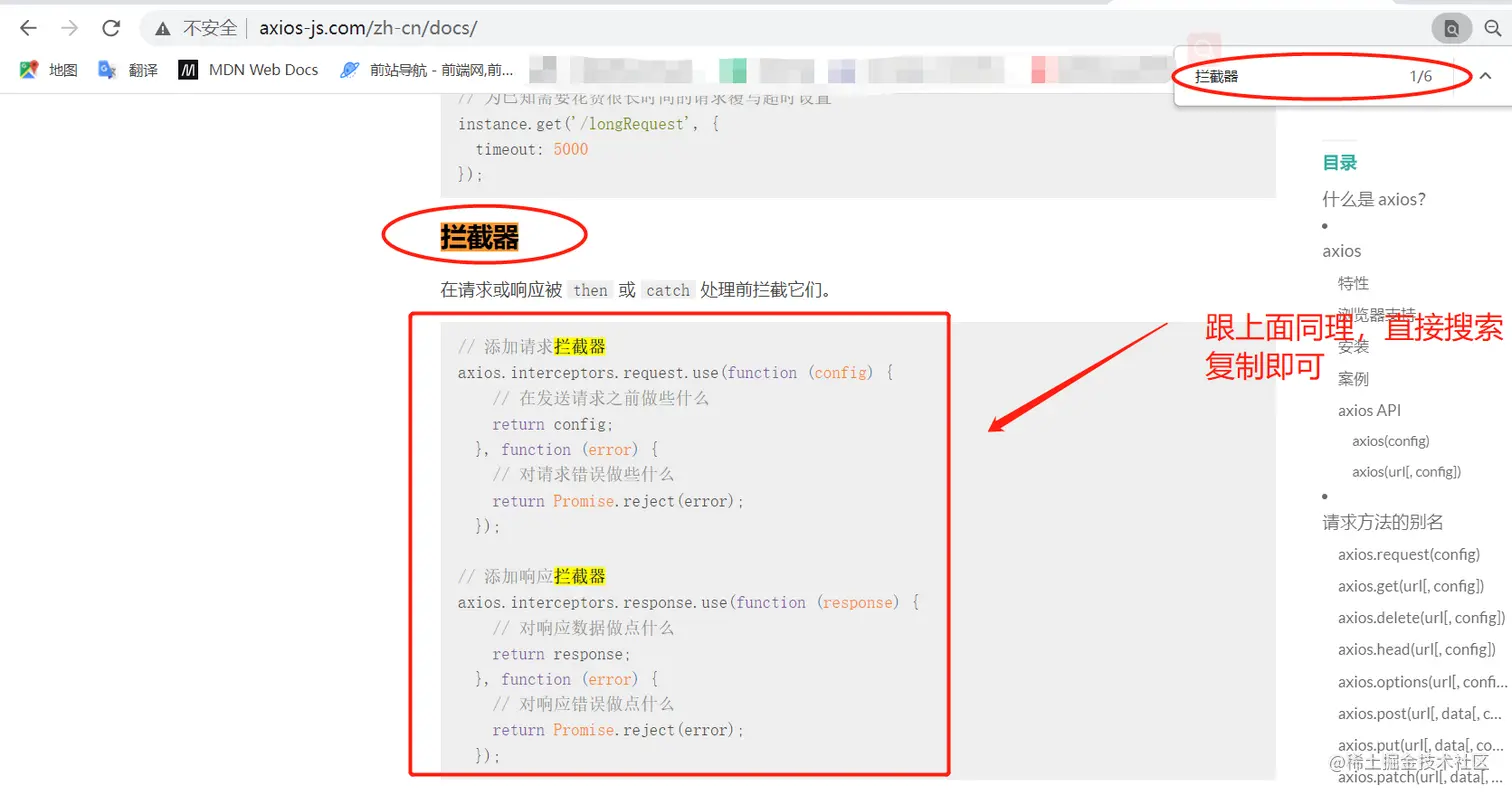Open the axios.get(url[, config]) sidebar link
Screen dimensions: 1512x795
pos(1411,586)
